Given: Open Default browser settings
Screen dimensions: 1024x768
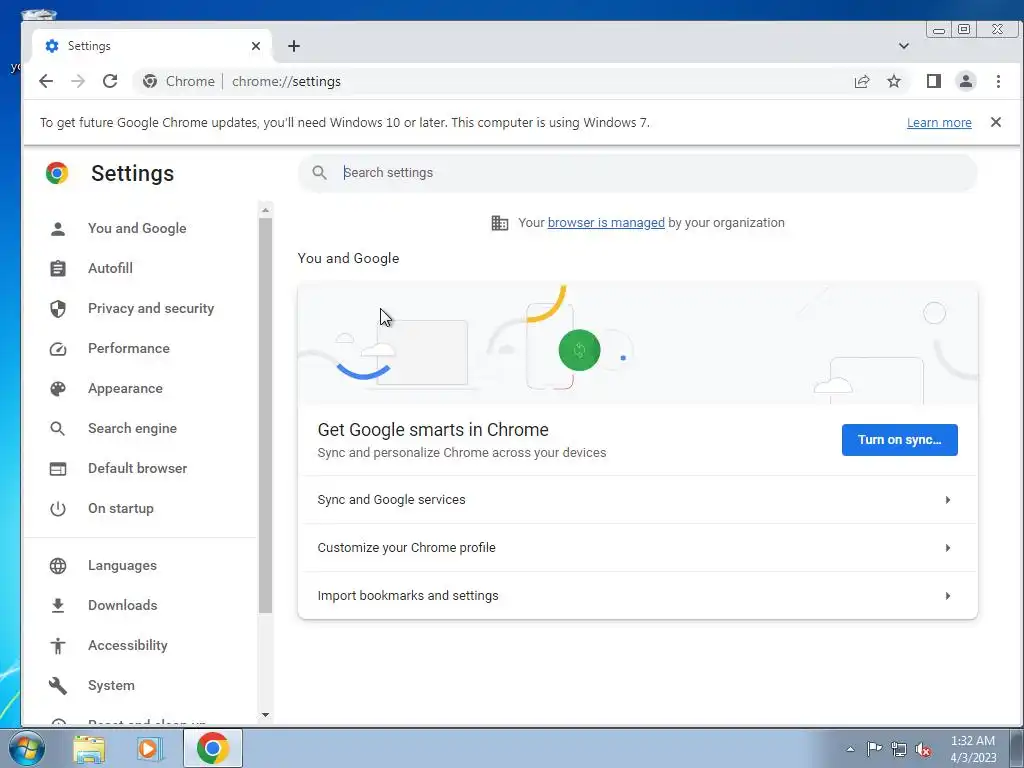Looking at the screenshot, I should click(138, 468).
